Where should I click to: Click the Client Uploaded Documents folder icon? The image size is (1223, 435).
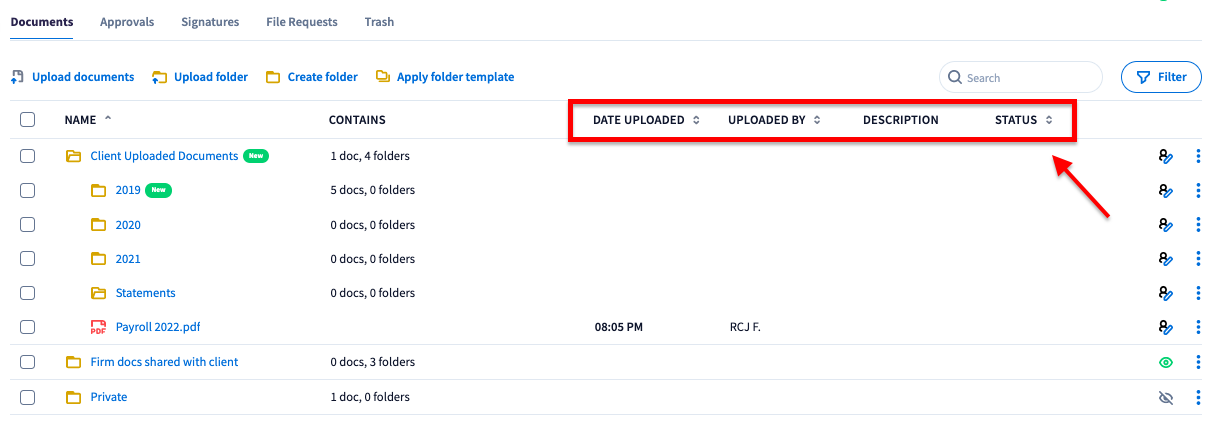(73, 156)
